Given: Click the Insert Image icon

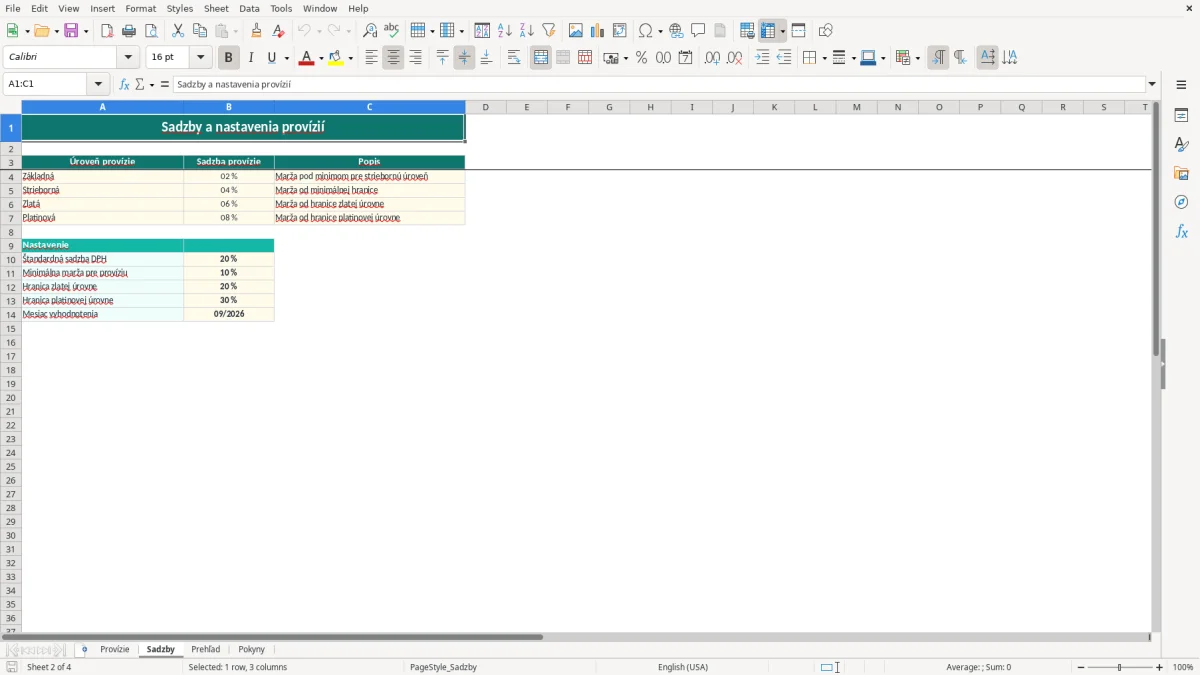Looking at the screenshot, I should (576, 31).
